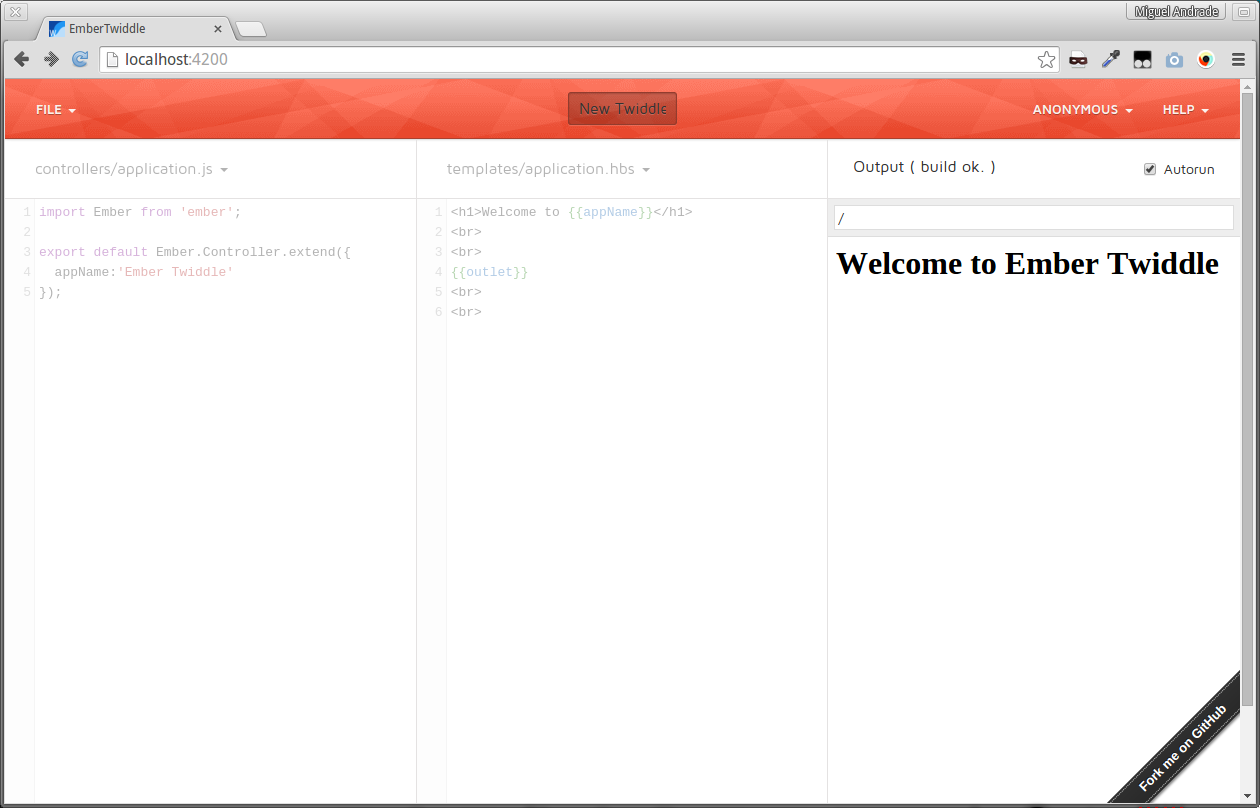Reload the page with refresh icon
The image size is (1260, 808).
[x=81, y=60]
